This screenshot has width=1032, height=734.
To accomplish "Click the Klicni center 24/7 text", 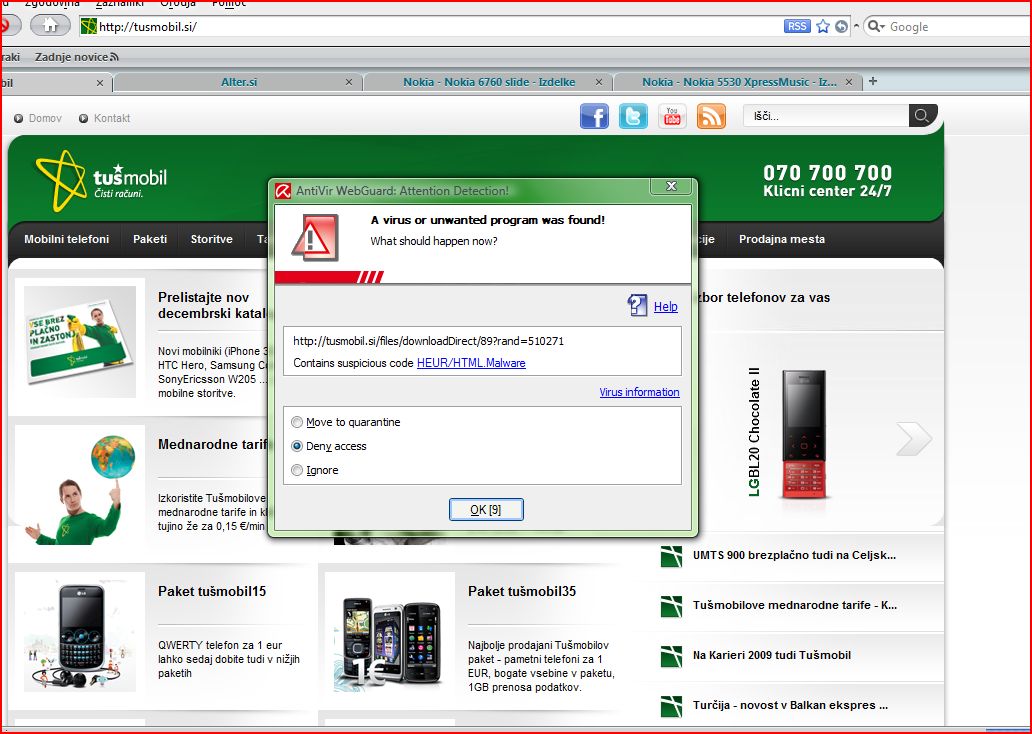I will pyautogui.click(x=827, y=191).
